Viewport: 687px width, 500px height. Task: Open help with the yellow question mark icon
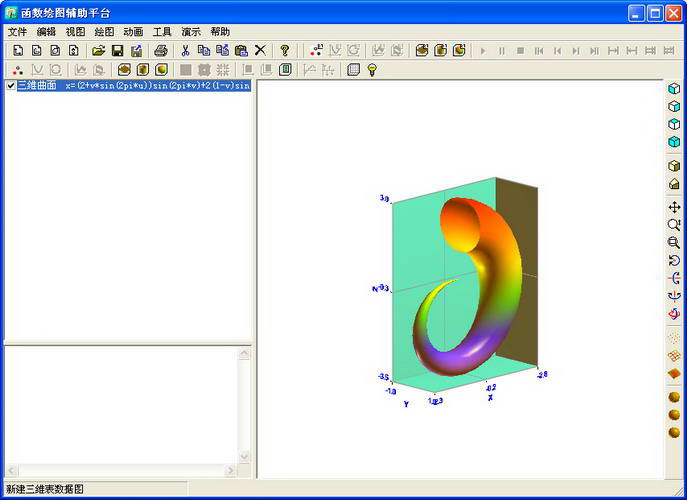coord(285,50)
